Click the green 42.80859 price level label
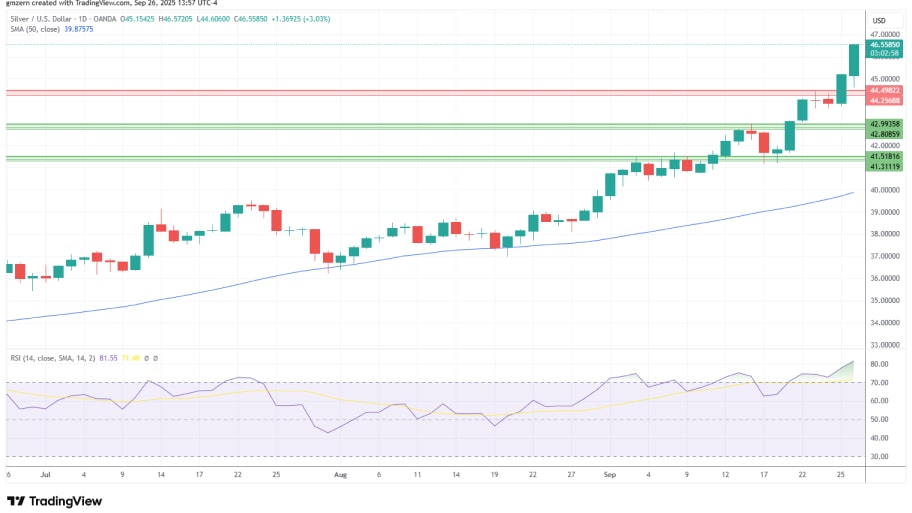The width and height of the screenshot is (912, 513). coord(885,133)
